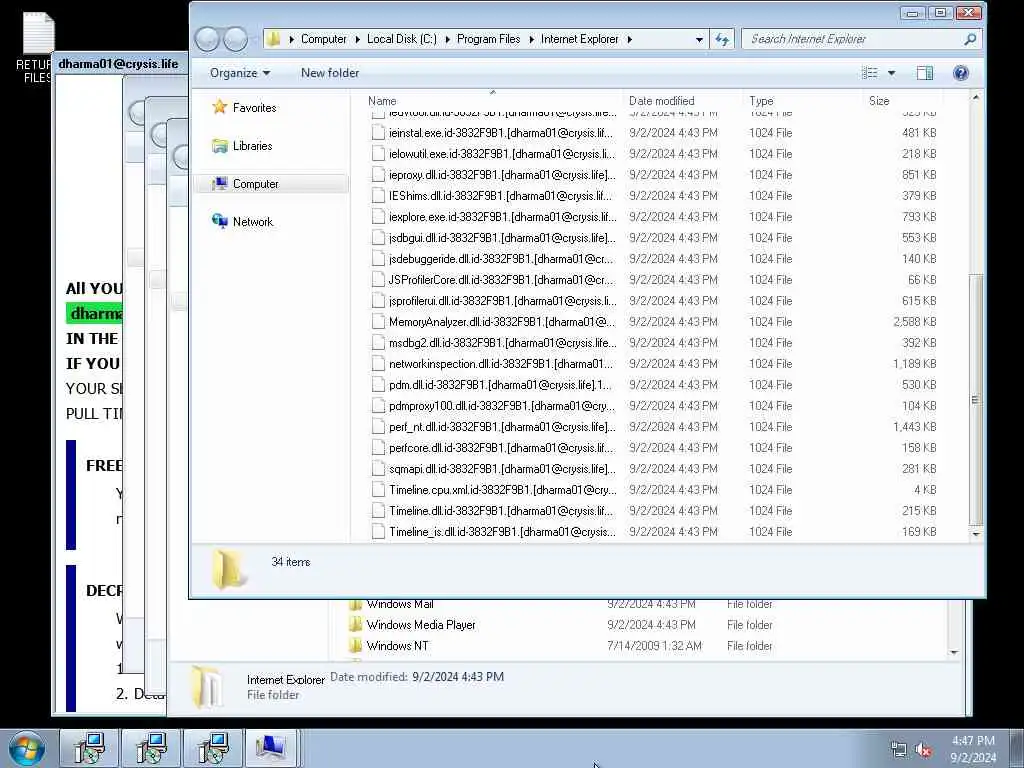Screen dimensions: 1024x768
Task: Click Local Disk (C:) in the breadcrumb
Action: (x=402, y=39)
